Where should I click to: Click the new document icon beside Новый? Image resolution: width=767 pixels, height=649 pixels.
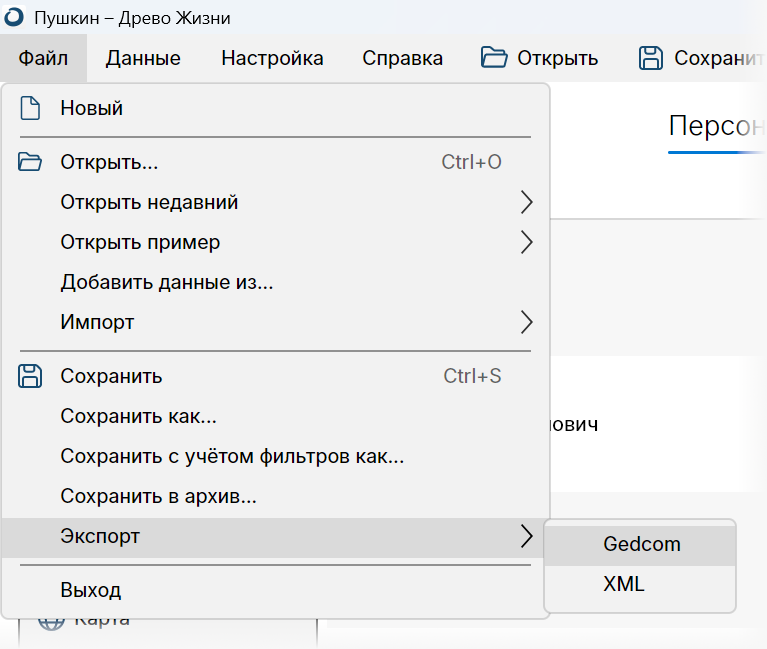[30, 108]
